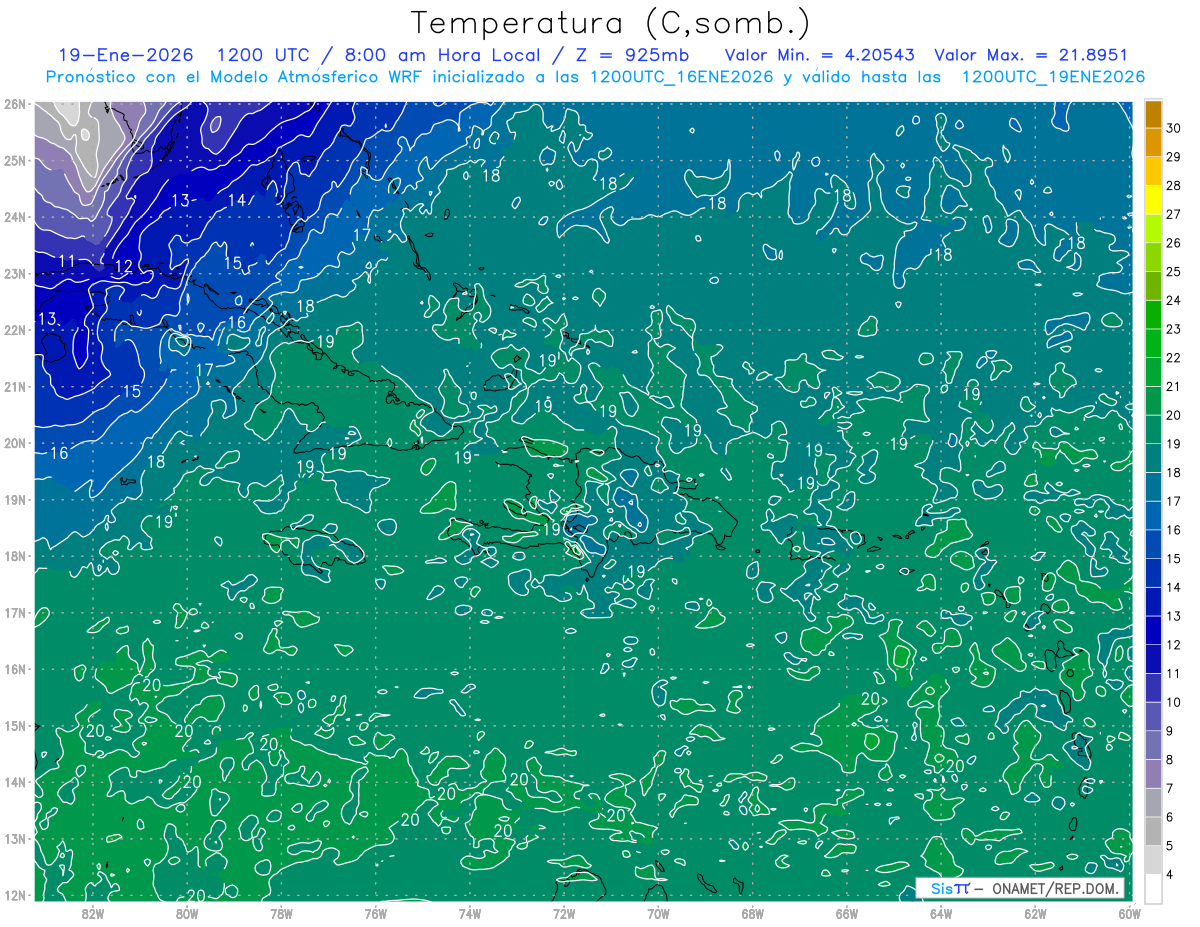Click the "12" contour label on the map
1200x927 pixels.
click(124, 266)
